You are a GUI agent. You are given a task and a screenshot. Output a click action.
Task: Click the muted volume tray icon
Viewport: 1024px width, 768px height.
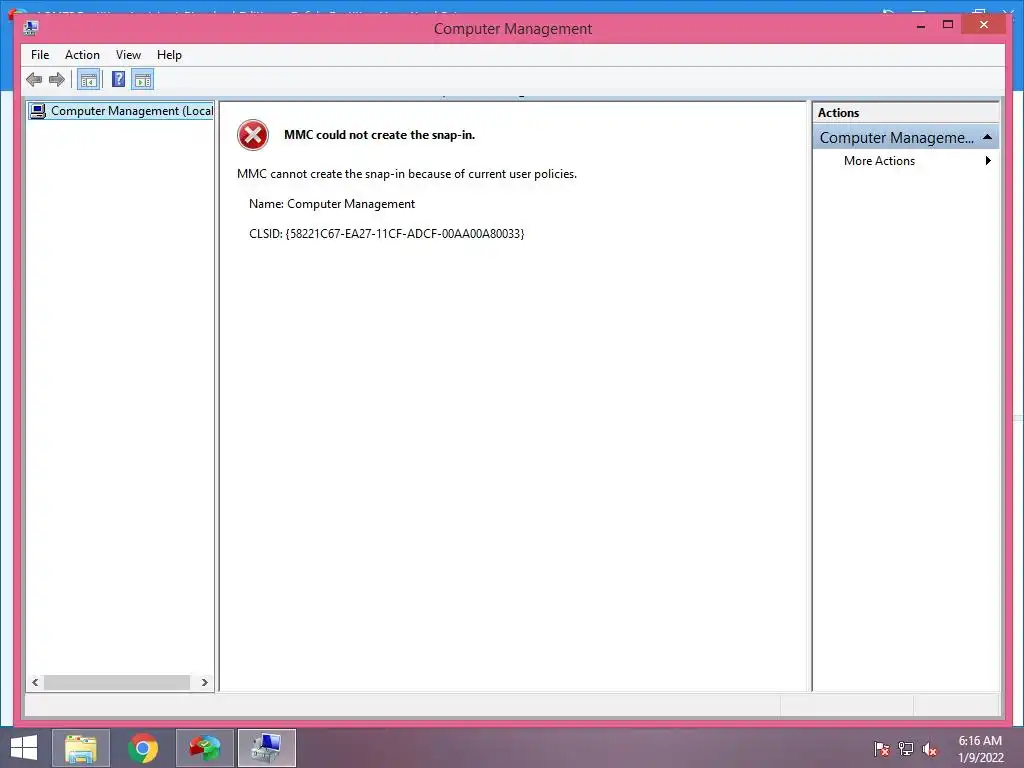[x=929, y=749]
